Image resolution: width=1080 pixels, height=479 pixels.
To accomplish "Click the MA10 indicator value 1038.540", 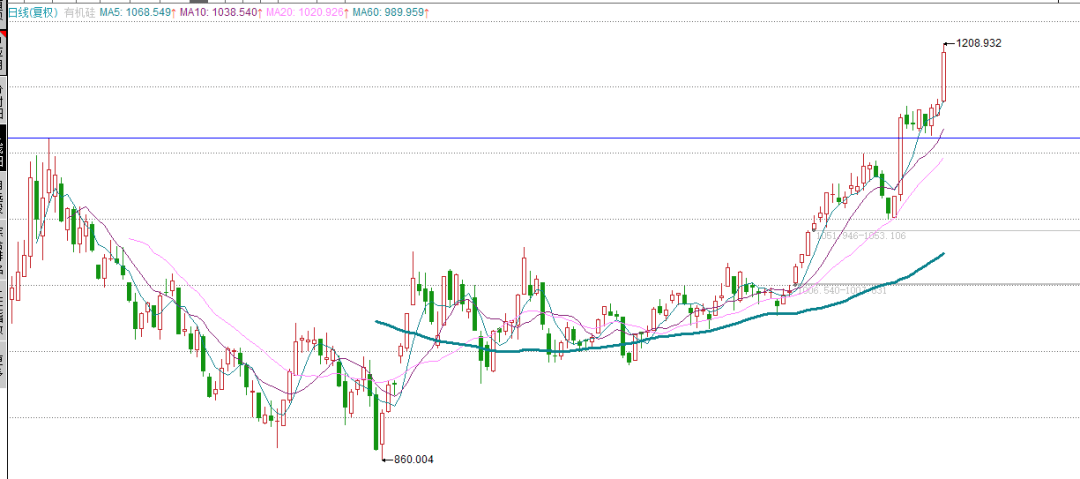I will pyautogui.click(x=221, y=12).
